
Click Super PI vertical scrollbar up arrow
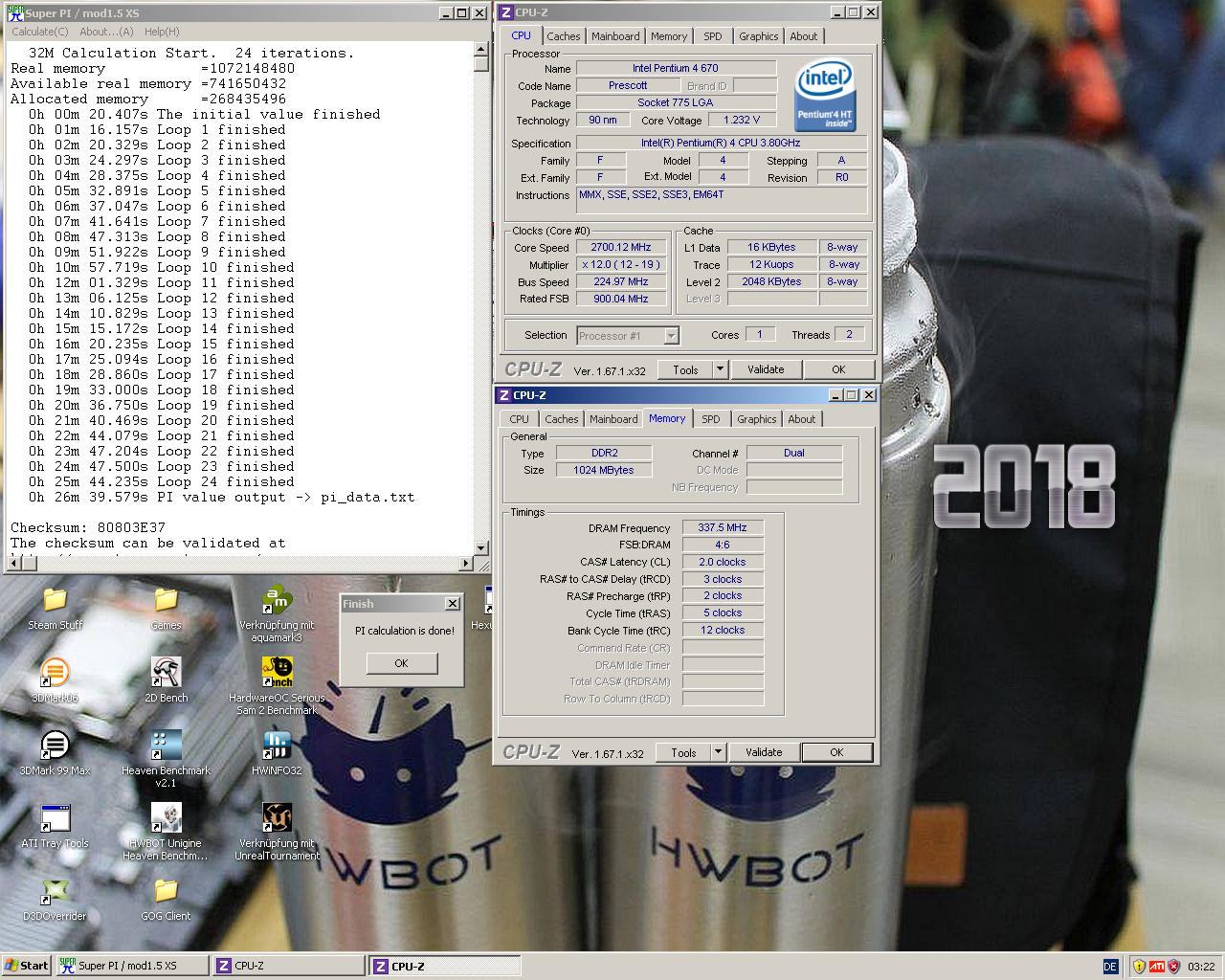(481, 50)
